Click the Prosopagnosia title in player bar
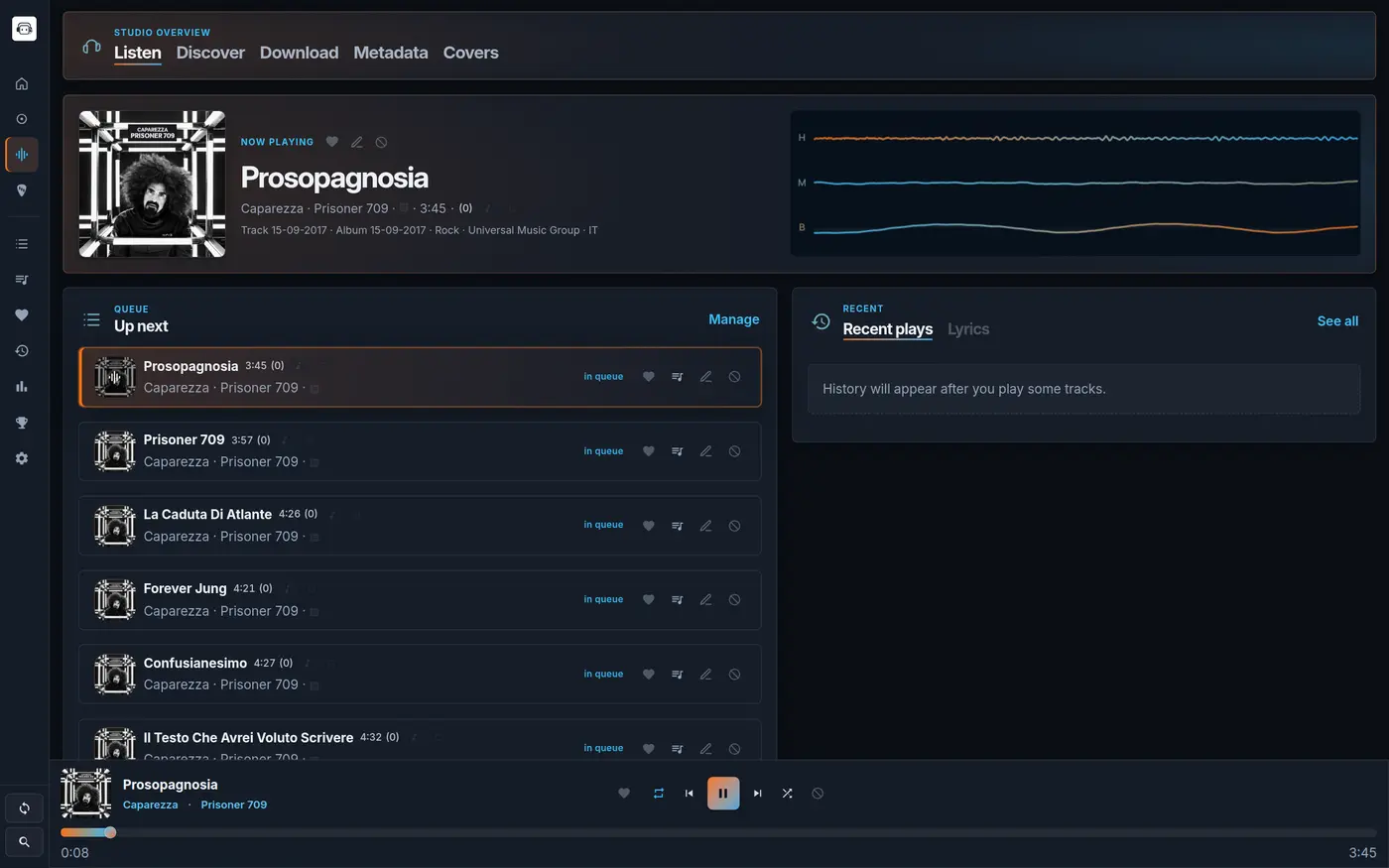The width and height of the screenshot is (1389, 868). (x=171, y=785)
